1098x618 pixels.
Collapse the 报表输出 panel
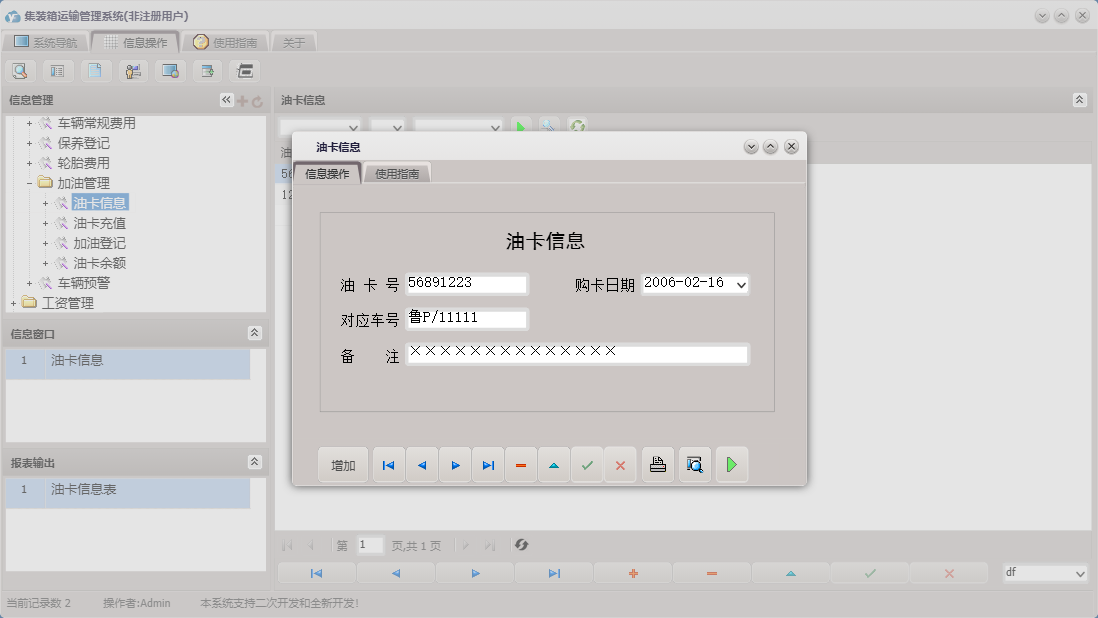tap(256, 462)
